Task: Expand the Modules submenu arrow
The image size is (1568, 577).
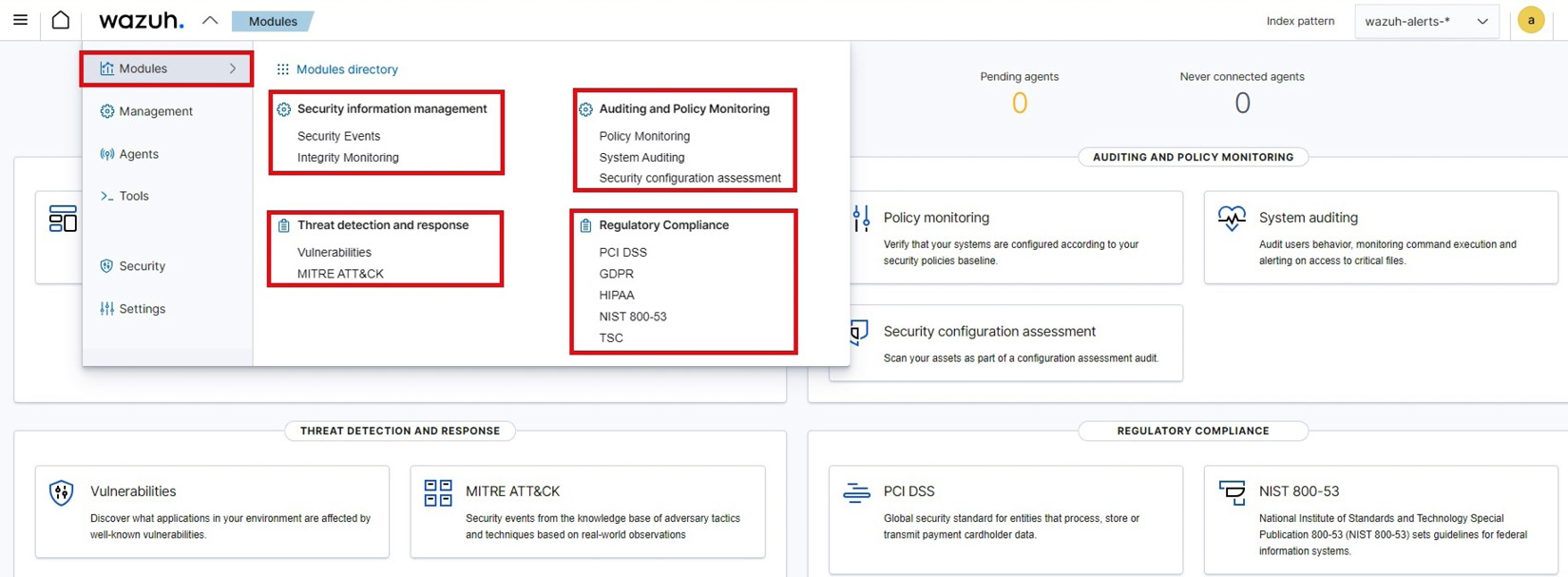Action: [x=233, y=68]
